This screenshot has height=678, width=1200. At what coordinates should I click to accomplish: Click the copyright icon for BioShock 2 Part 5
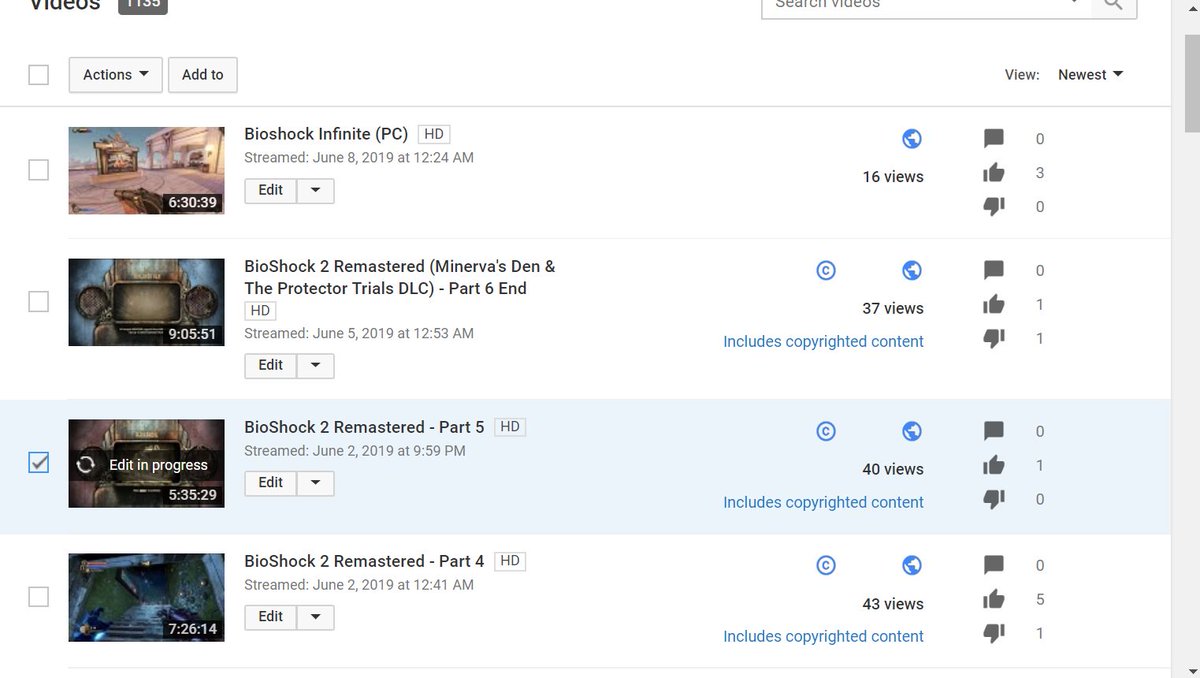point(826,431)
